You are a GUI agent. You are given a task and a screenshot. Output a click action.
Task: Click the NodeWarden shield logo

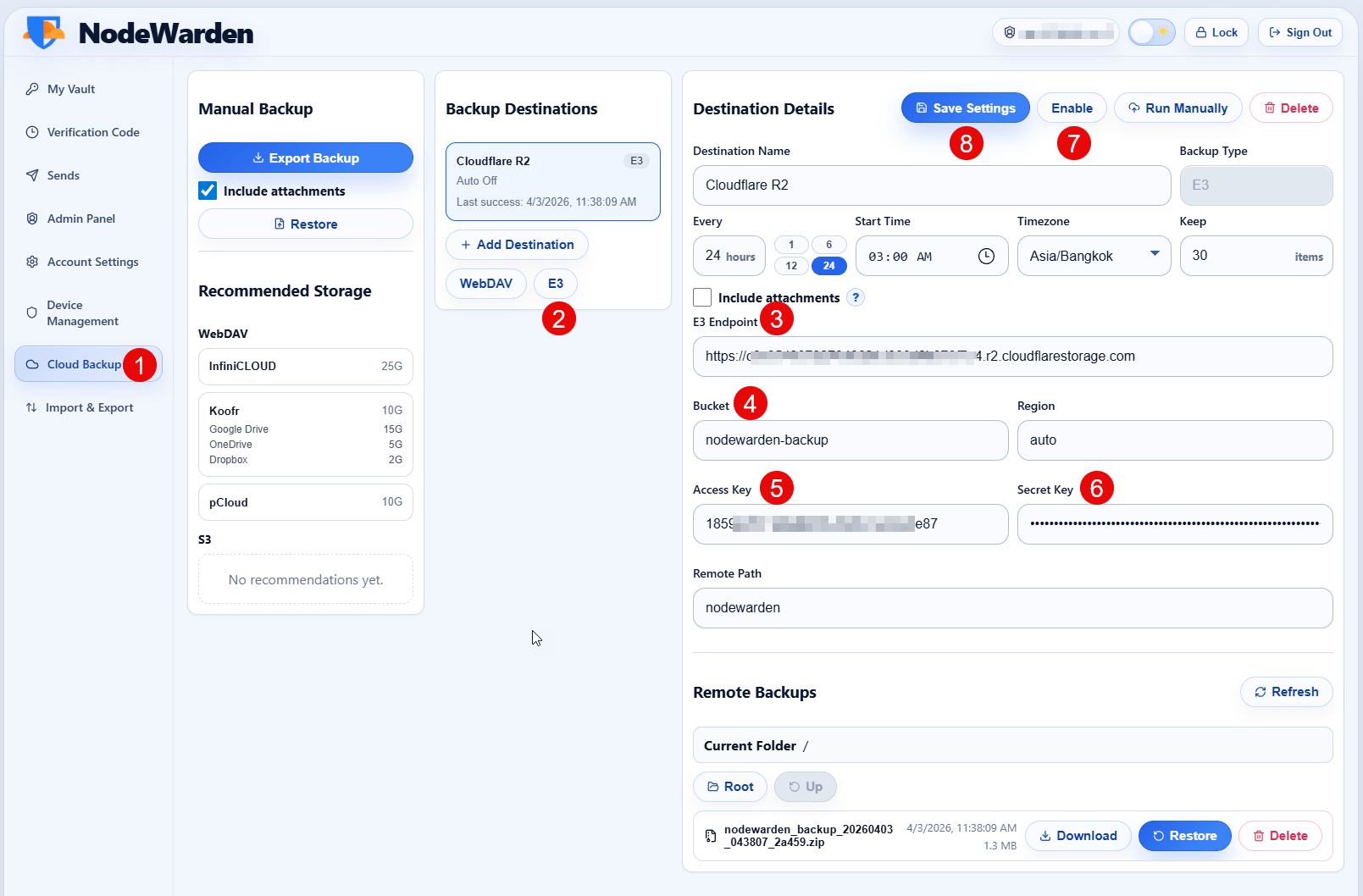tap(43, 32)
